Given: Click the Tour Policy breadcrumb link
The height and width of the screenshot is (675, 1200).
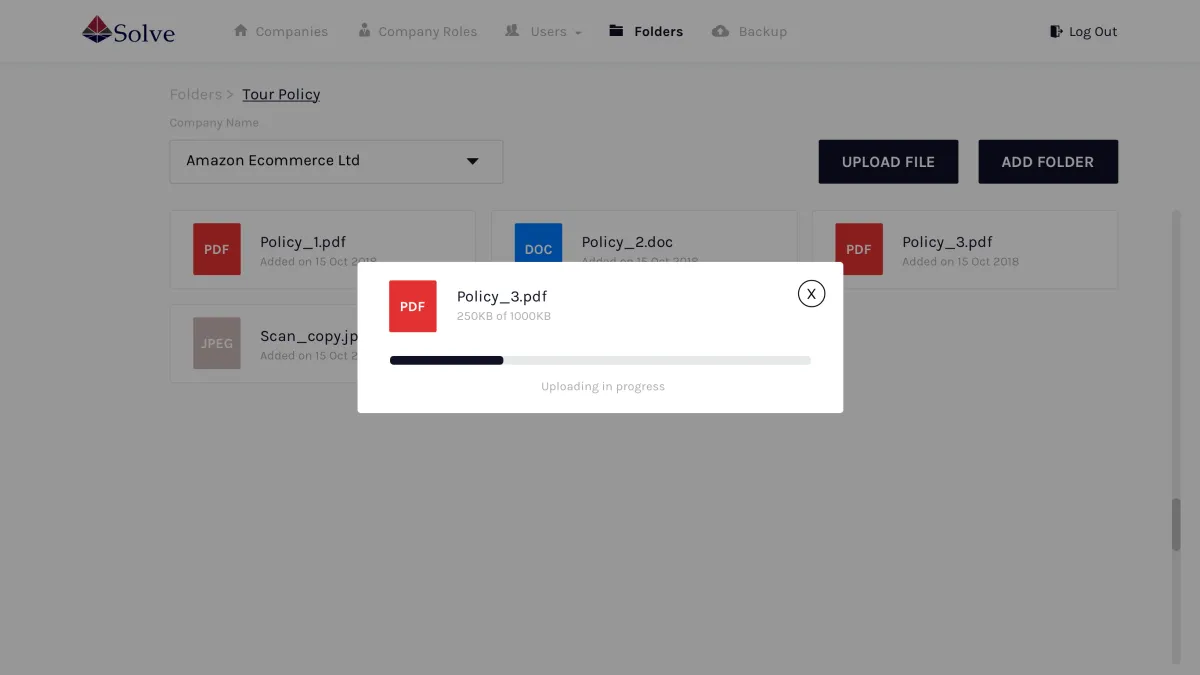Looking at the screenshot, I should [281, 94].
